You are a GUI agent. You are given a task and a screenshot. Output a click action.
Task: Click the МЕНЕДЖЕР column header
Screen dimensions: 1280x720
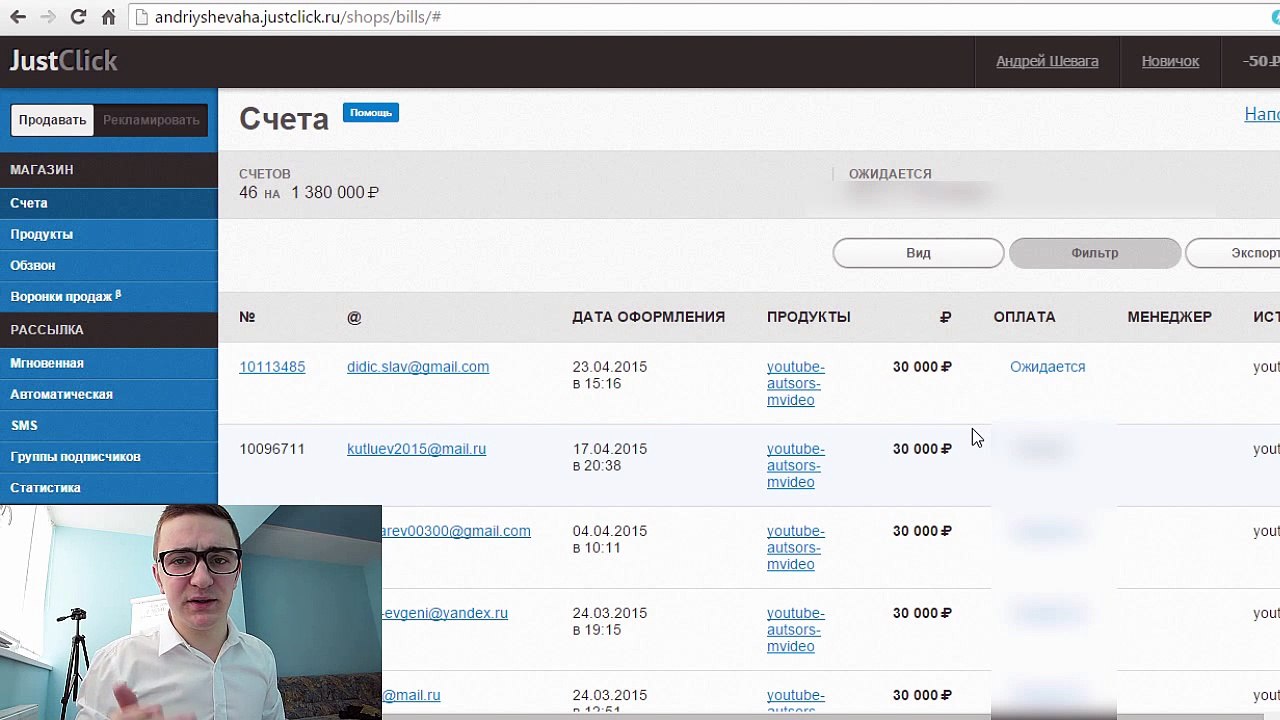(1169, 317)
